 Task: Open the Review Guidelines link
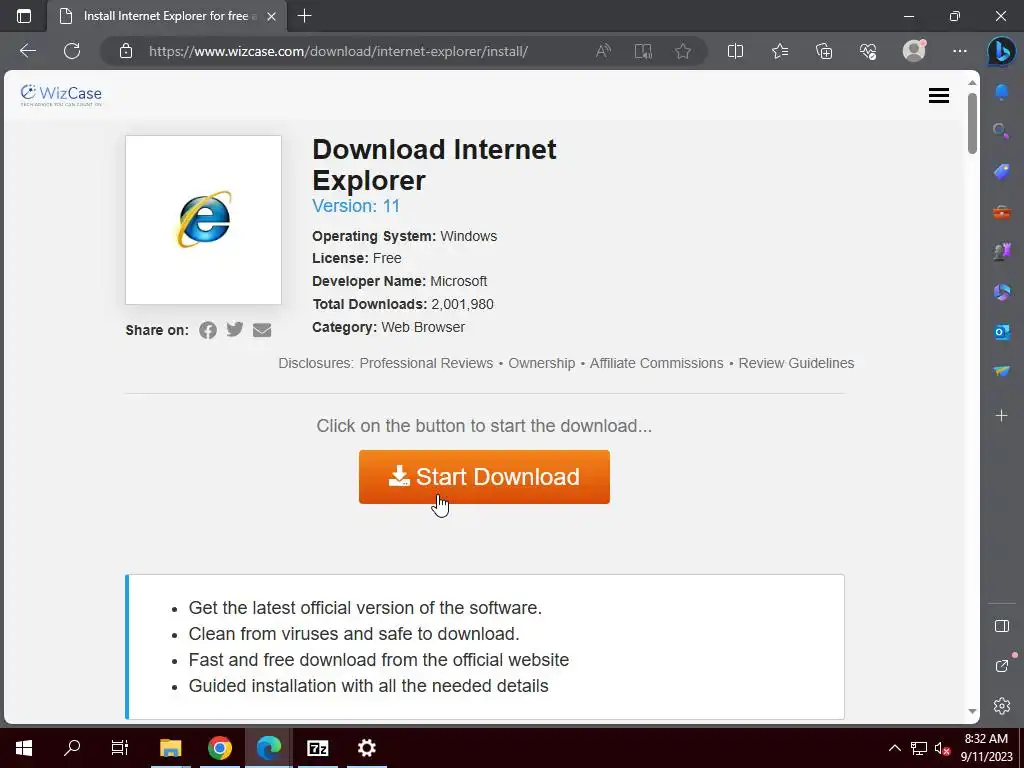(x=796, y=363)
